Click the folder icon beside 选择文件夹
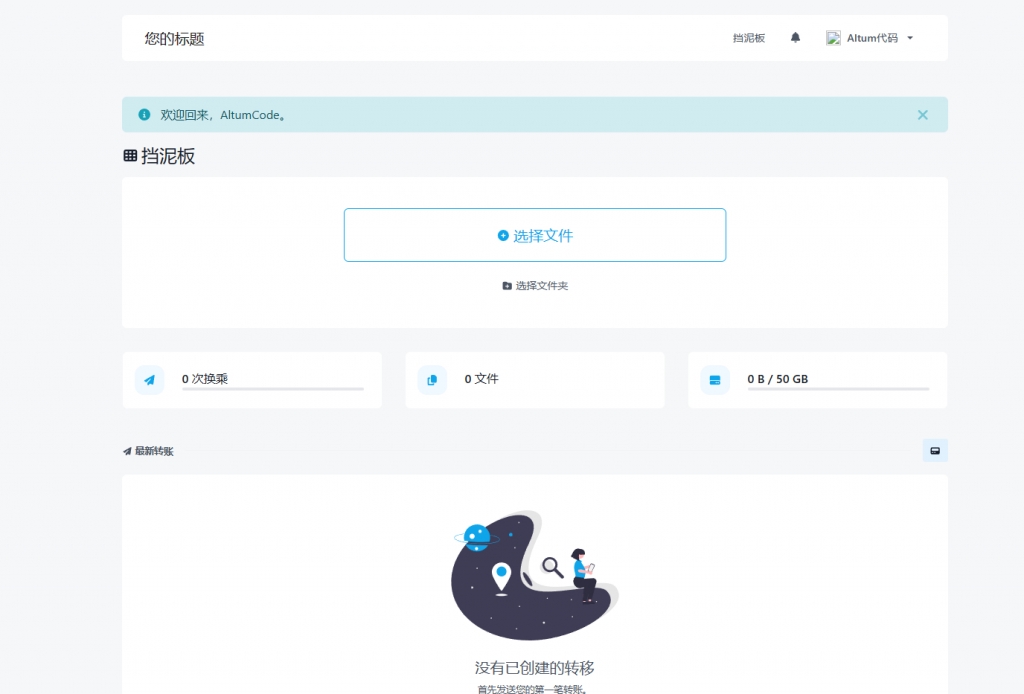The width and height of the screenshot is (1024, 694). click(x=507, y=286)
